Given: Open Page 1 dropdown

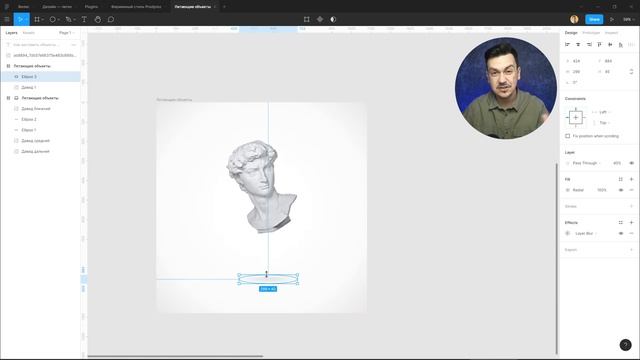Looking at the screenshot, I should point(67,33).
